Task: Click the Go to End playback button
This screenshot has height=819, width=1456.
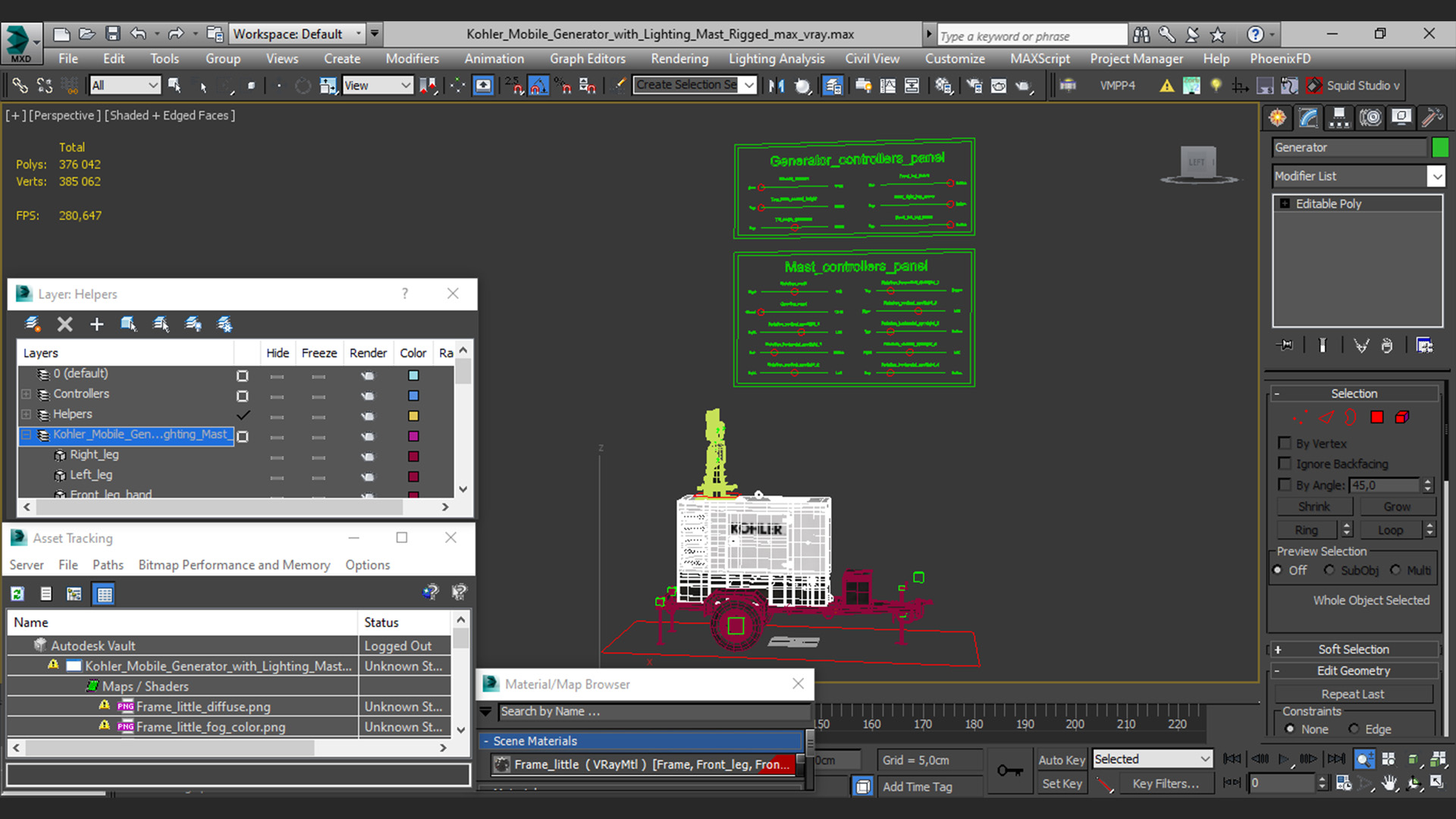Action: (x=1336, y=759)
